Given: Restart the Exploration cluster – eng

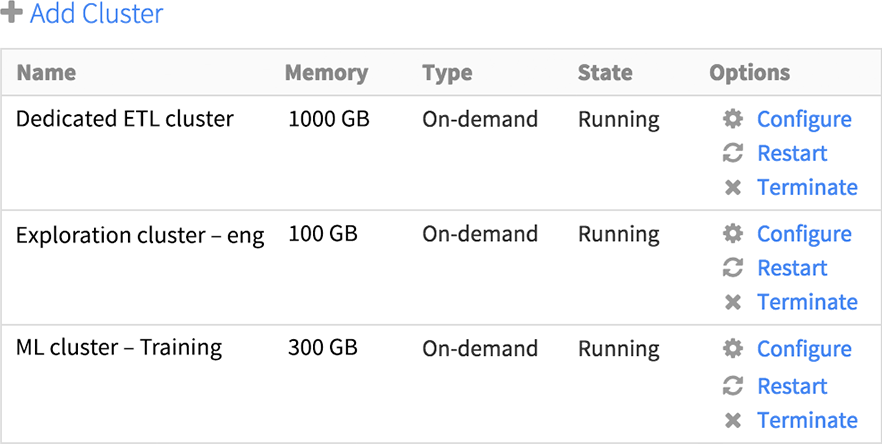Looking at the screenshot, I should click(x=792, y=268).
